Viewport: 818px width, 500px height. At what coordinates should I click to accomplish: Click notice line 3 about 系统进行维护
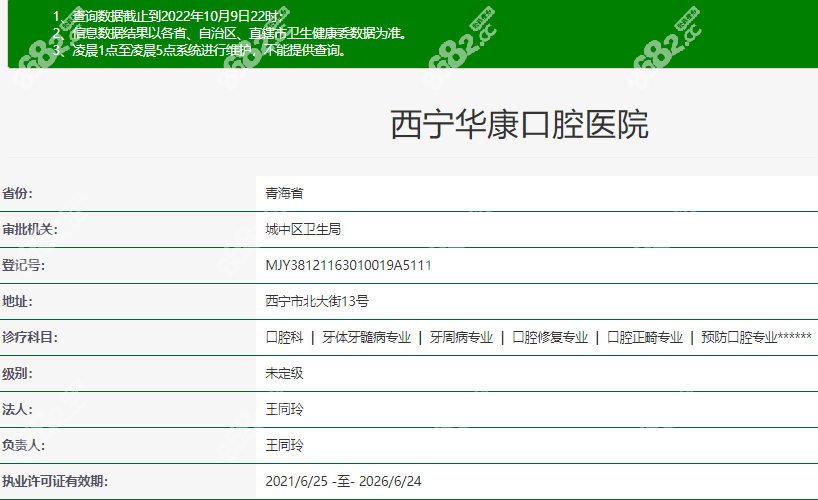[x=199, y=50]
